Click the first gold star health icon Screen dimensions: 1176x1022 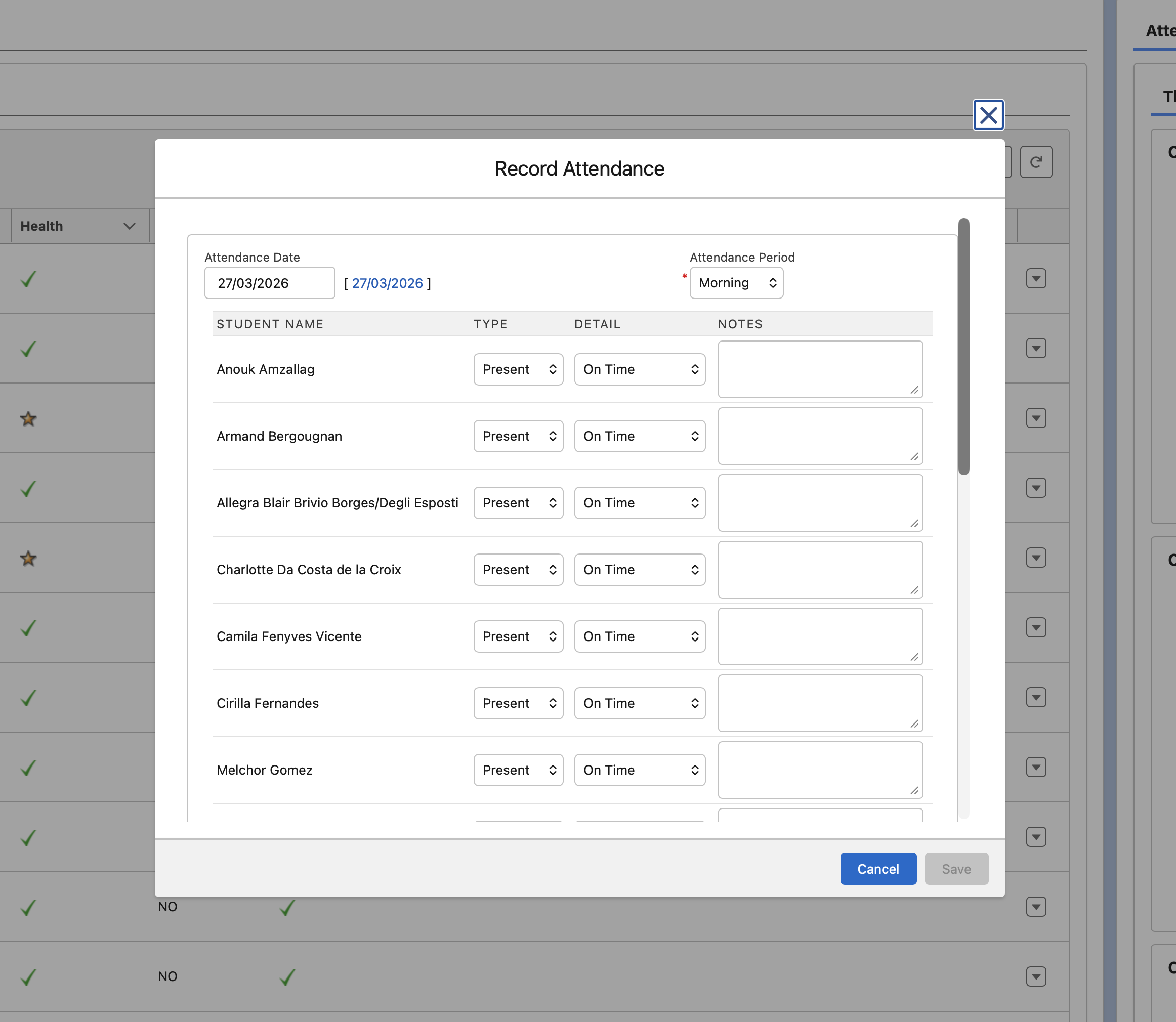[28, 419]
